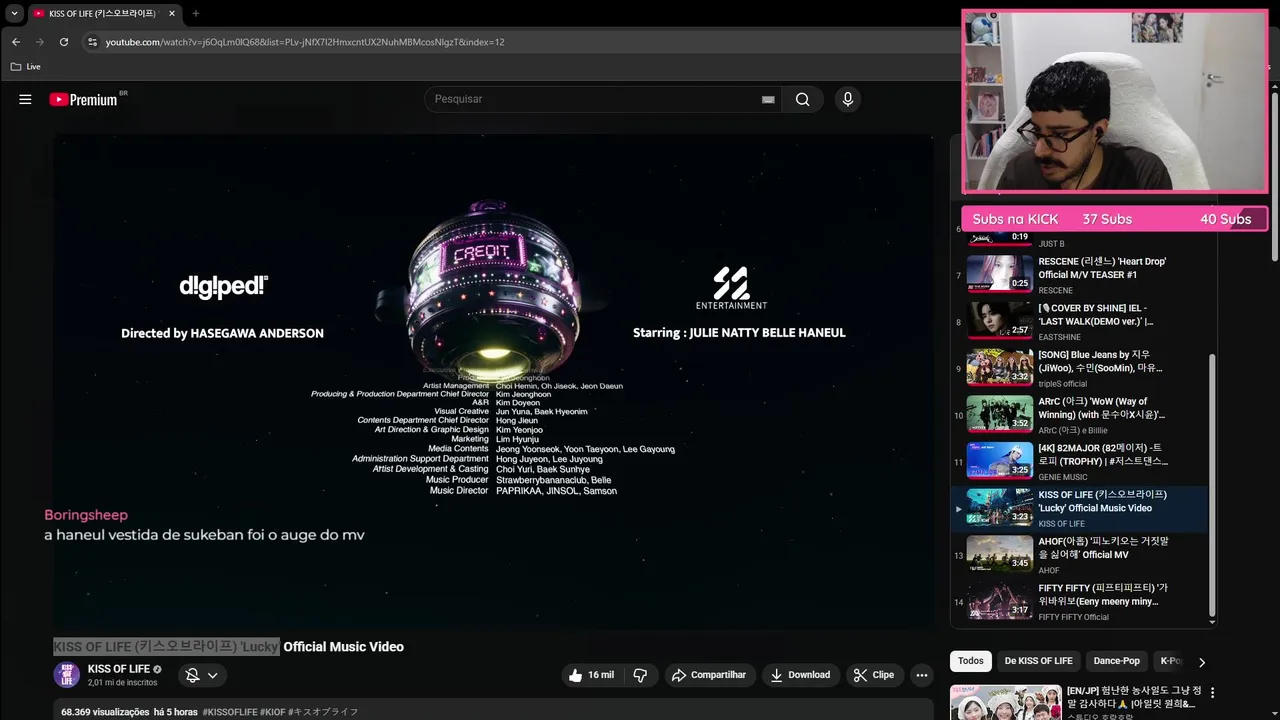
Task: Click the 68.369 visualizações view count
Action: 105,712
